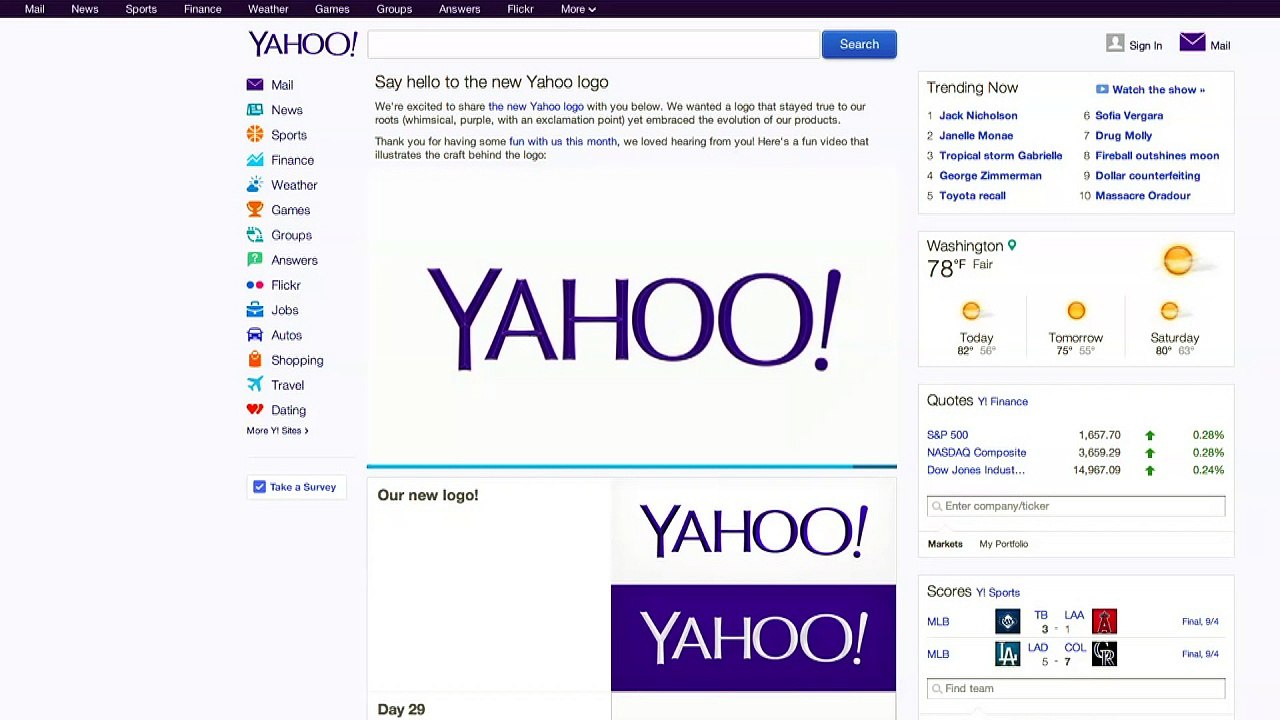The image size is (1280, 720).
Task: Select the Shopping bag icon
Action: click(255, 360)
